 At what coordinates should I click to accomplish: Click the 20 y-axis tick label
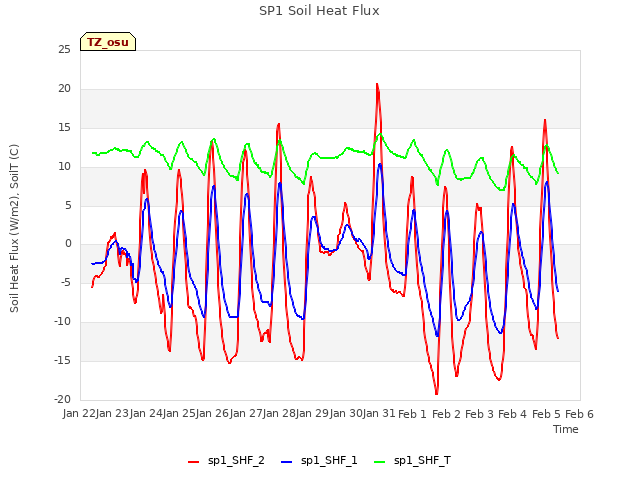pos(64,89)
